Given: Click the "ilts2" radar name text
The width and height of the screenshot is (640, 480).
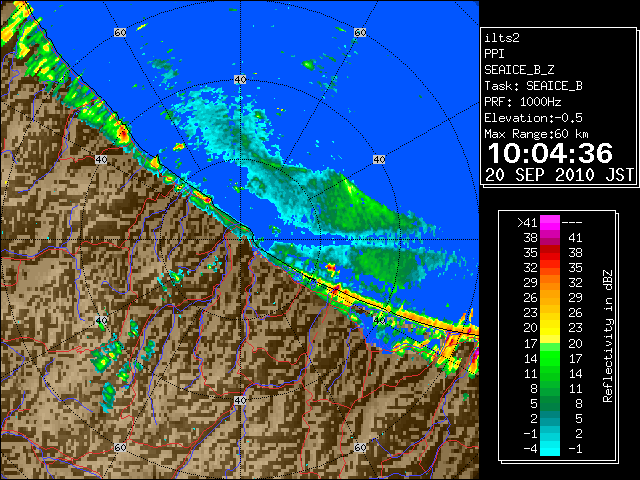Looking at the screenshot, I should pos(502,38).
